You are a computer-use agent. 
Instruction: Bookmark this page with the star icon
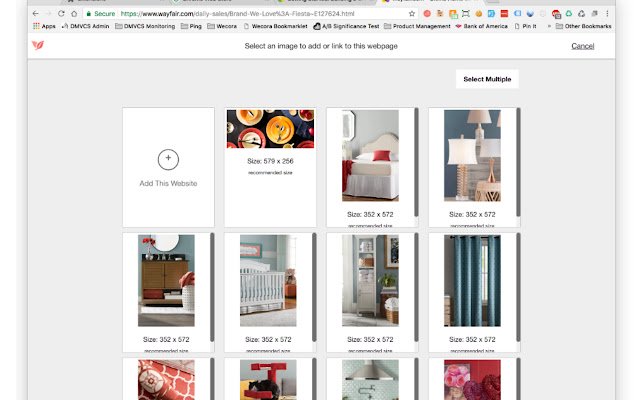412,13
